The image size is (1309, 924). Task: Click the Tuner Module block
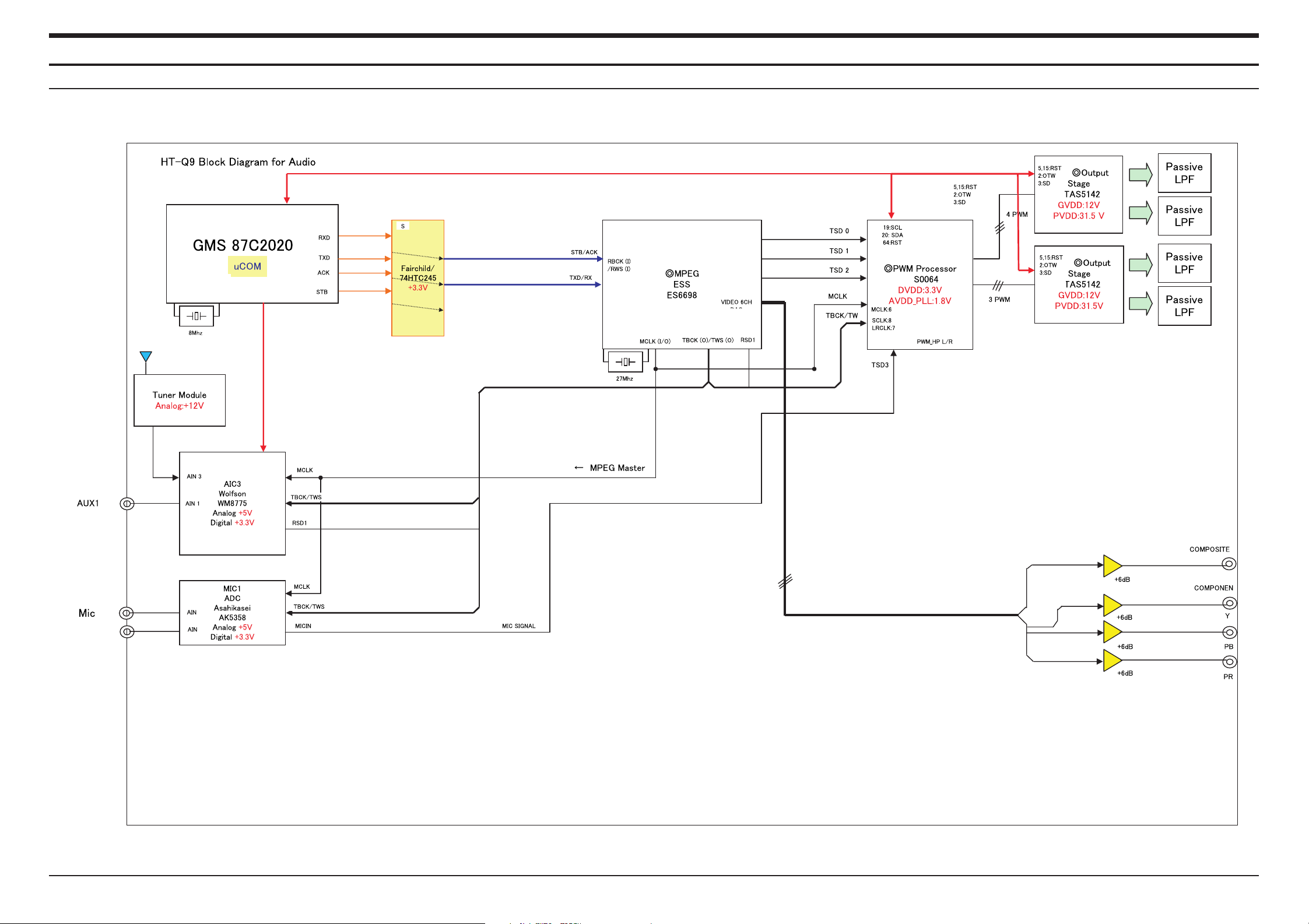point(180,400)
